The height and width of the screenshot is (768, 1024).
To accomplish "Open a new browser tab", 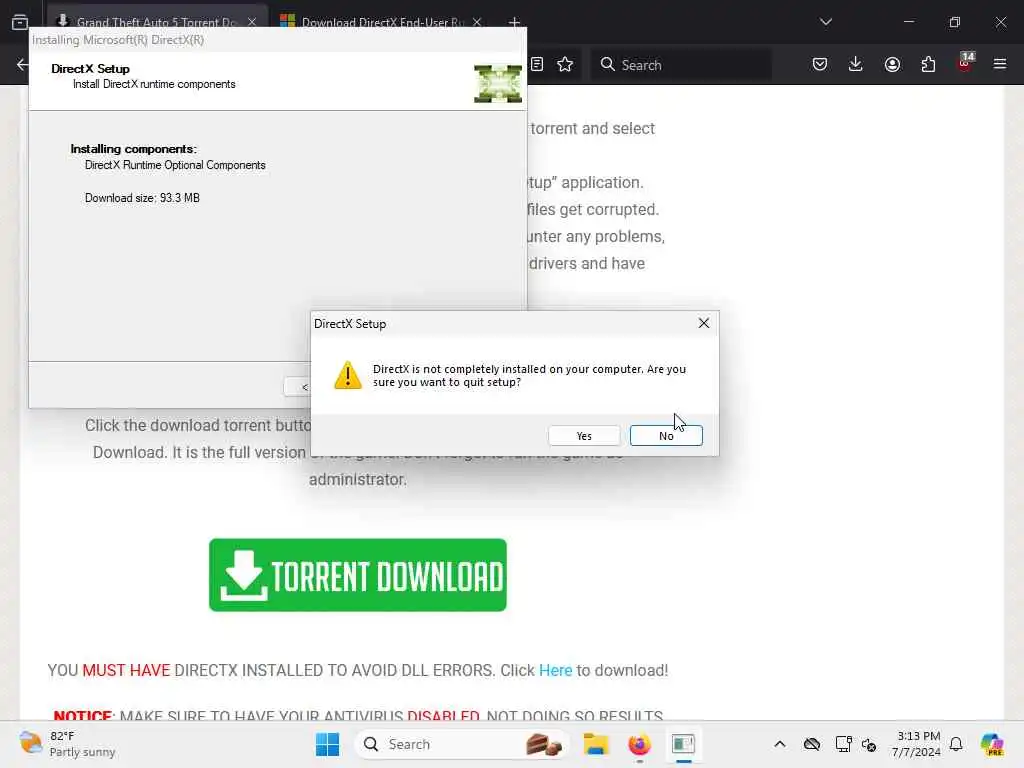I will click(x=514, y=22).
